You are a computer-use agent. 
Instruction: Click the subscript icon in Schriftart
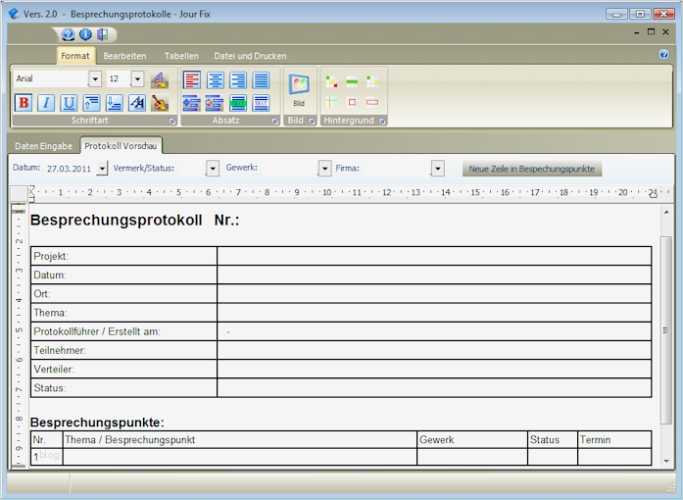[x=115, y=103]
